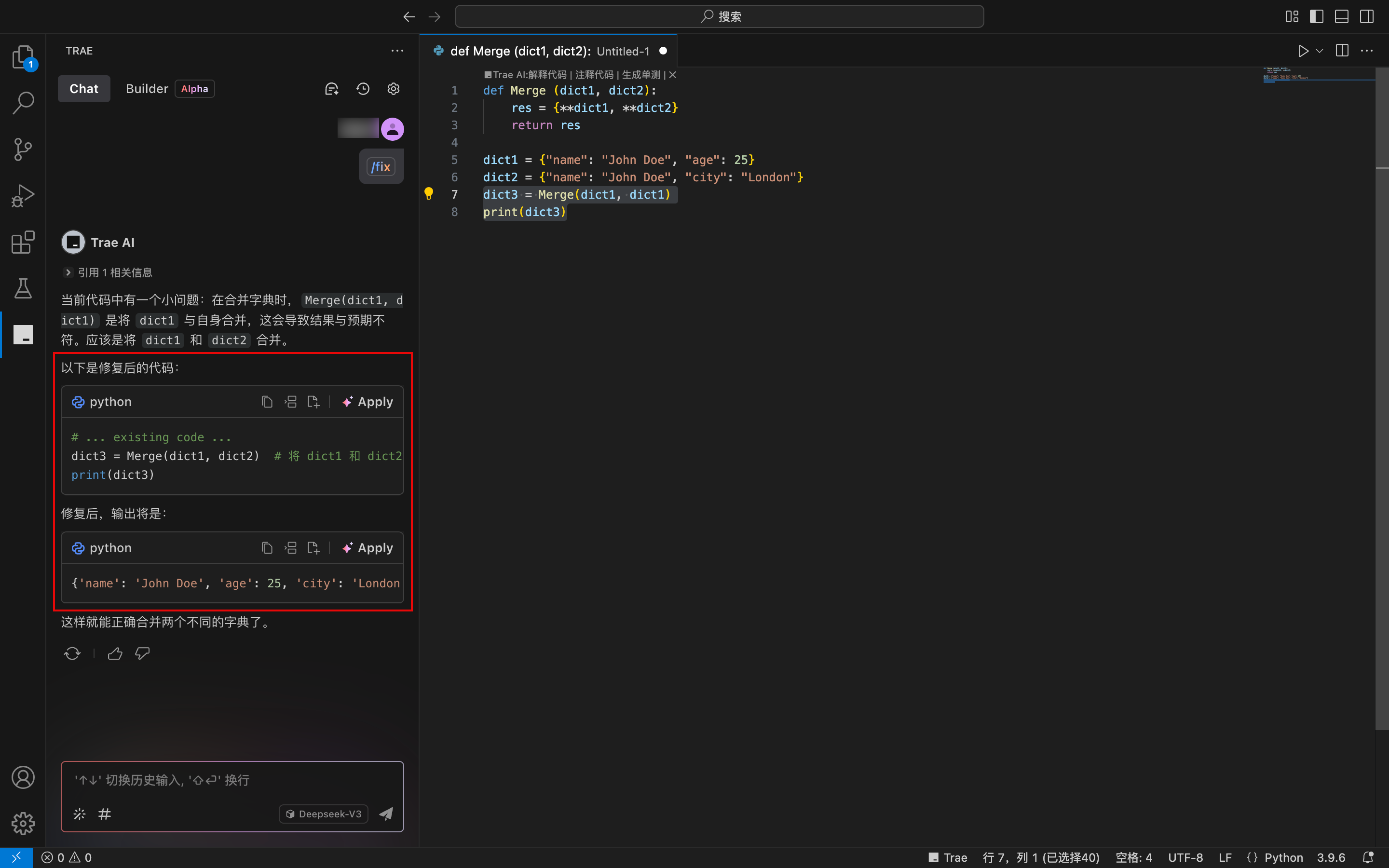The width and height of the screenshot is (1389, 868).
Task: Click 行 7, 列 1 cursor position
Action: coord(1041,858)
